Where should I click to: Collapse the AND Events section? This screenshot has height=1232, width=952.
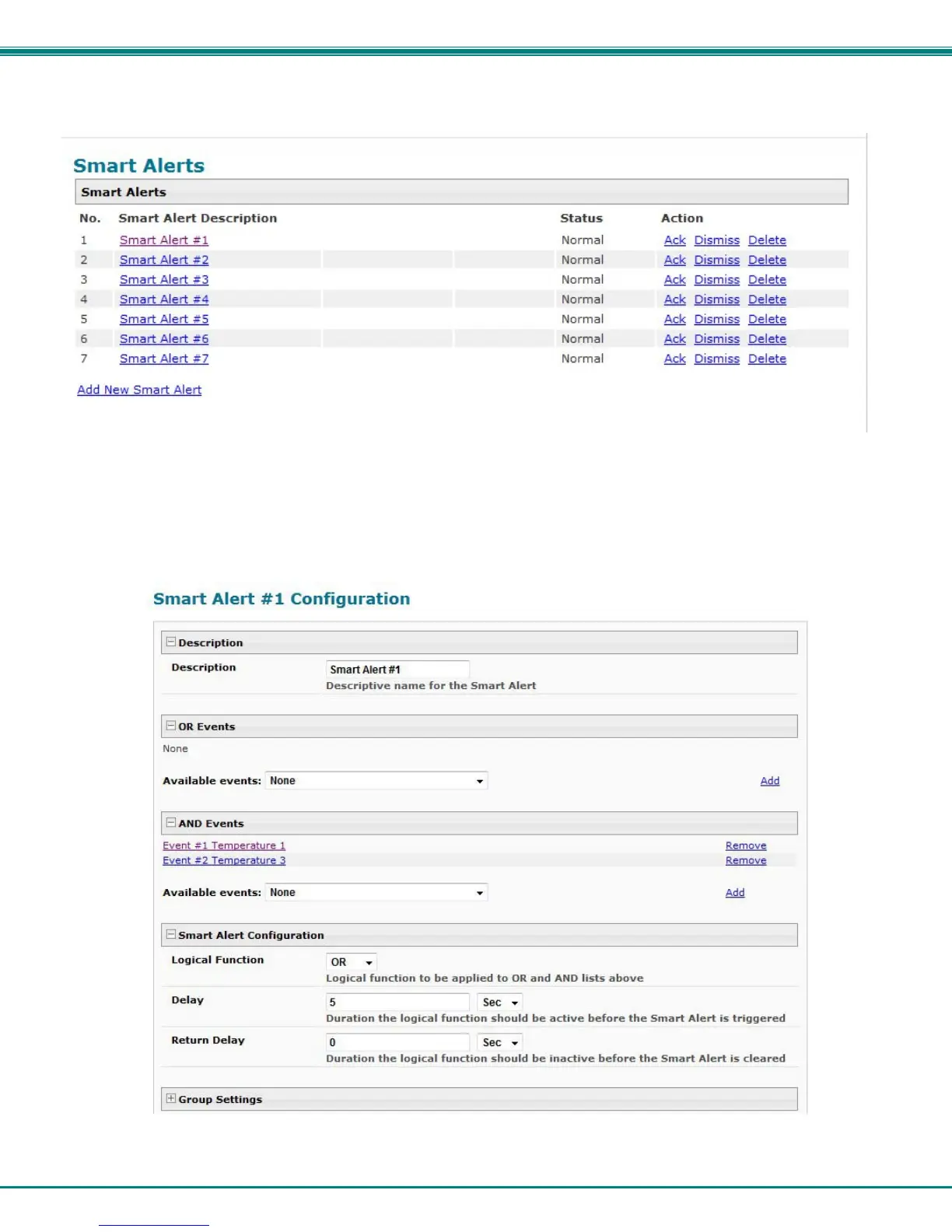click(171, 822)
